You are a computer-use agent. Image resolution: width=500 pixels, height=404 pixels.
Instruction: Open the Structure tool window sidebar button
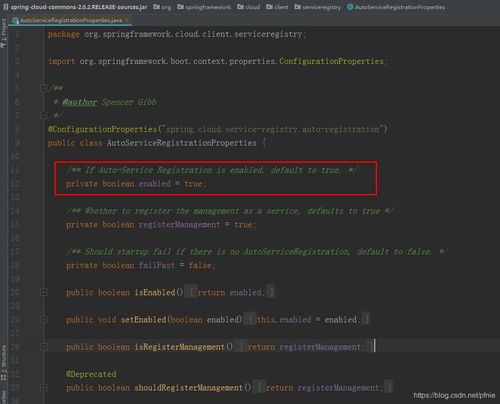click(x=4, y=363)
